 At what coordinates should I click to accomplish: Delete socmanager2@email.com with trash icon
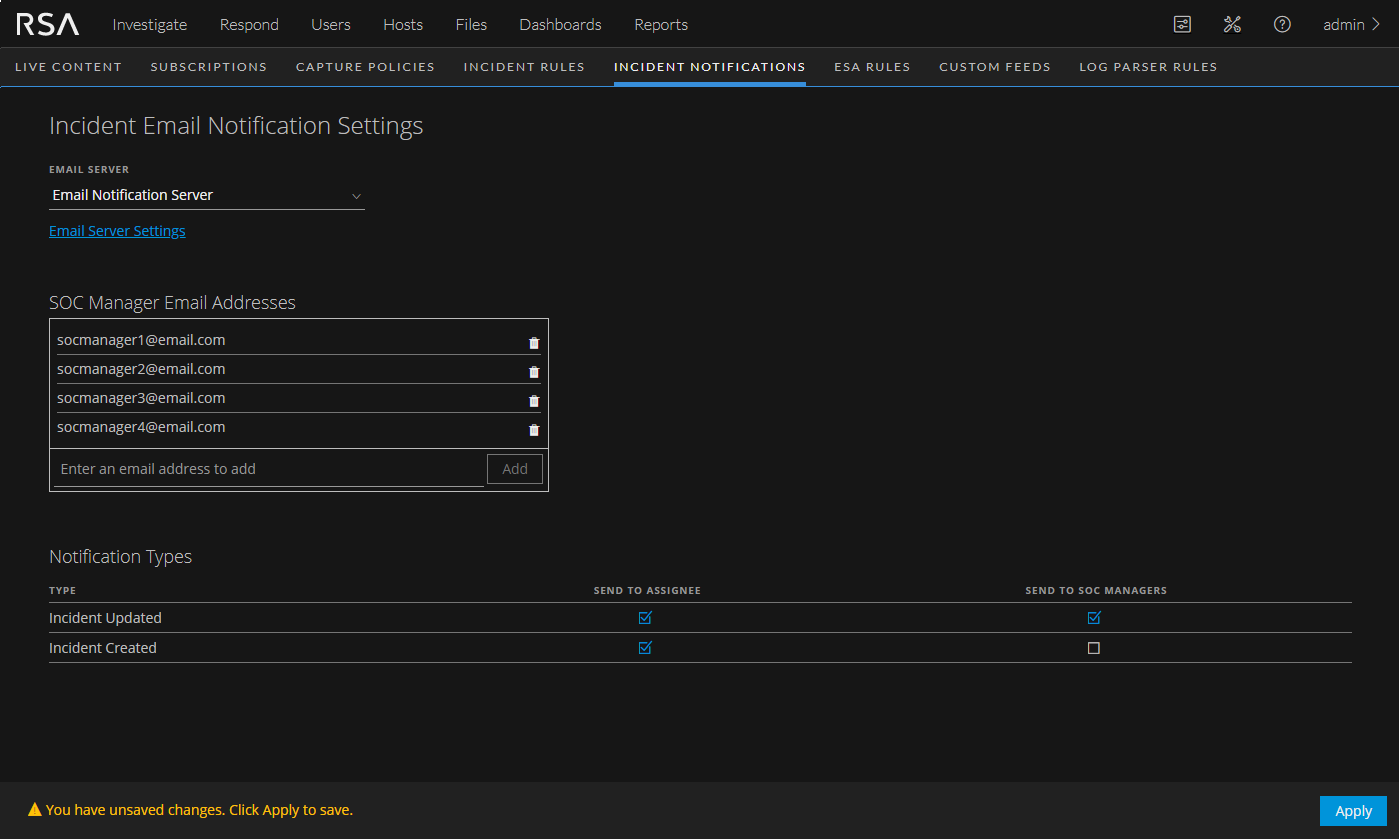click(x=534, y=372)
